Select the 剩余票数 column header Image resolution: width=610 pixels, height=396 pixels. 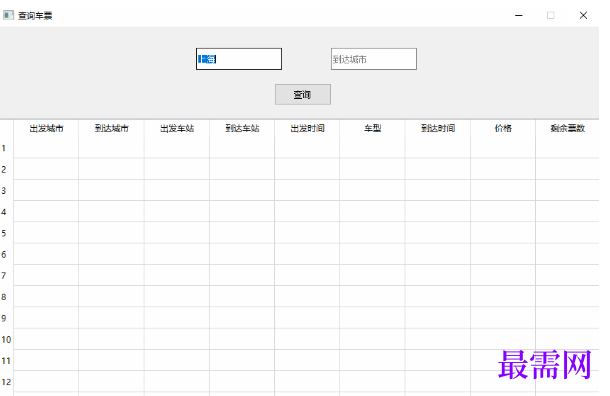click(567, 128)
